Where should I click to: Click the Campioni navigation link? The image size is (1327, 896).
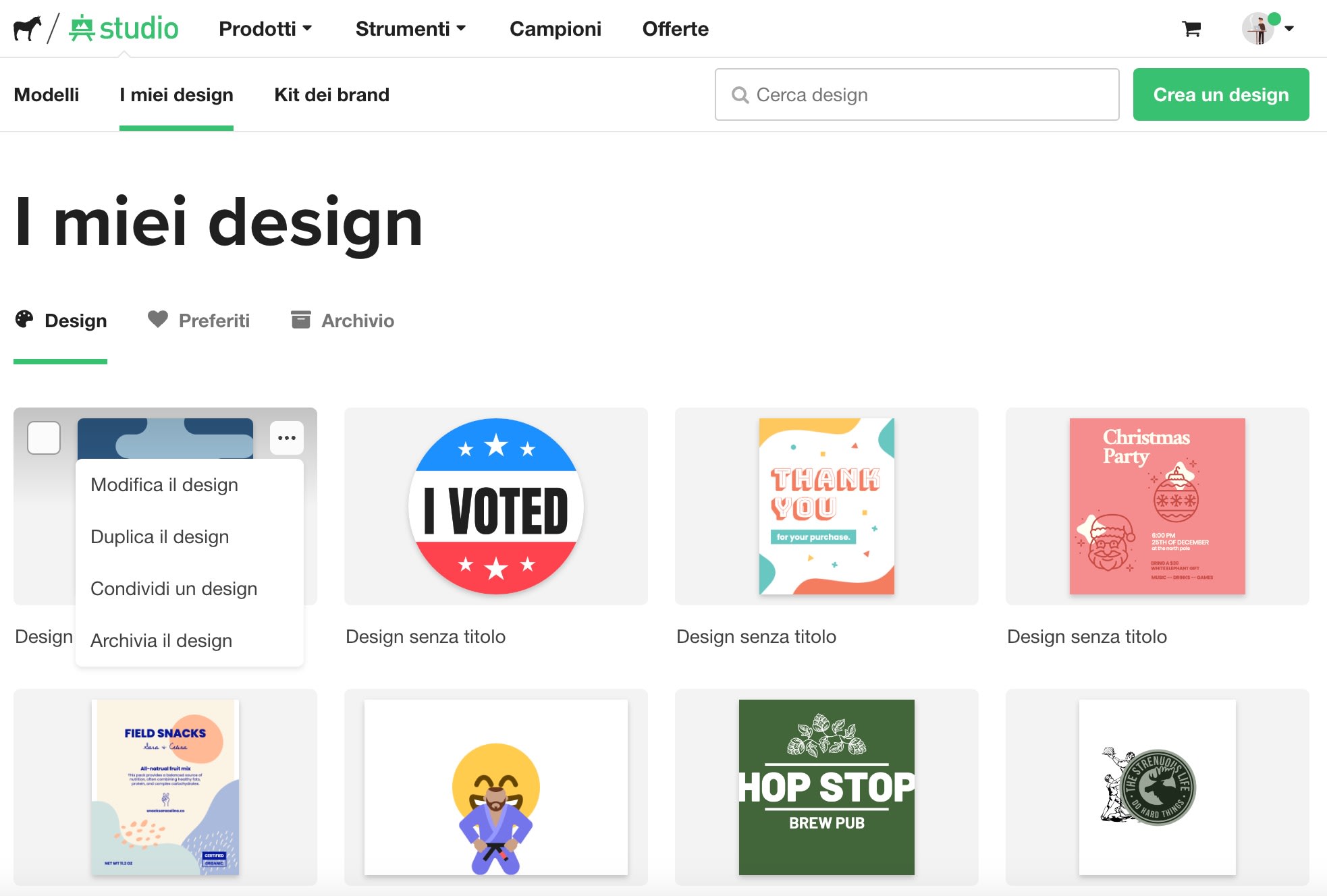click(556, 28)
